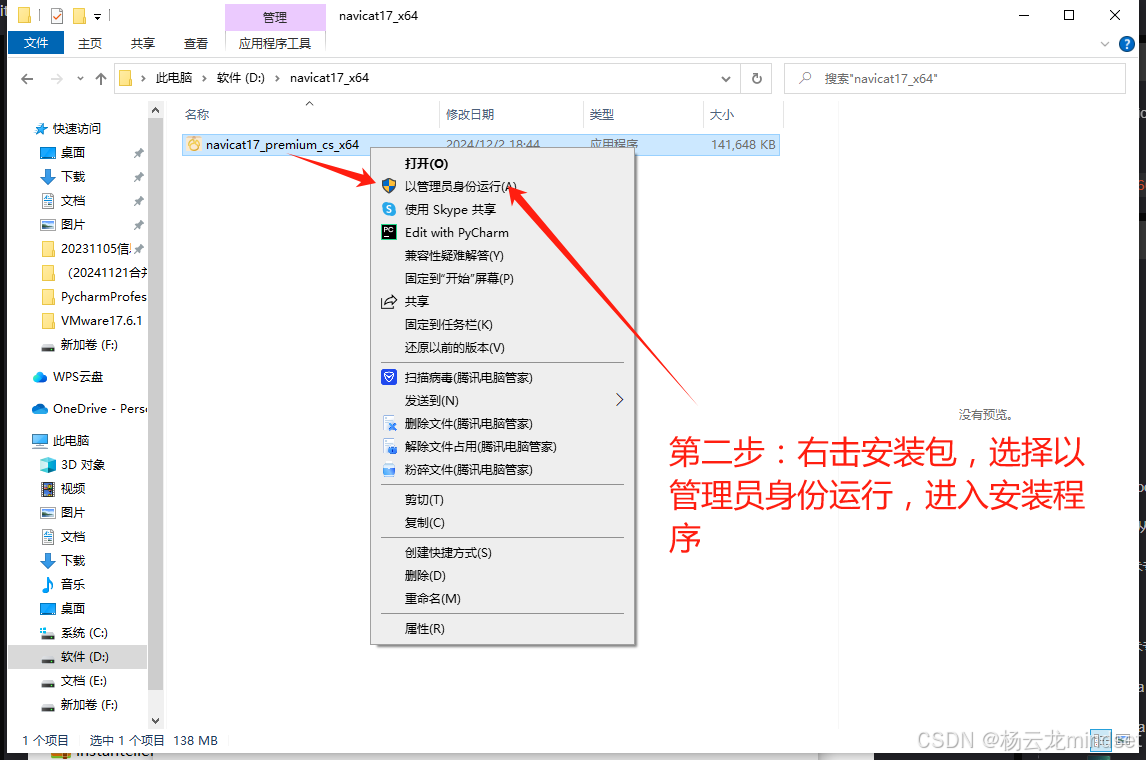Open OneDrive - Personal in sidebar

[x=99, y=408]
